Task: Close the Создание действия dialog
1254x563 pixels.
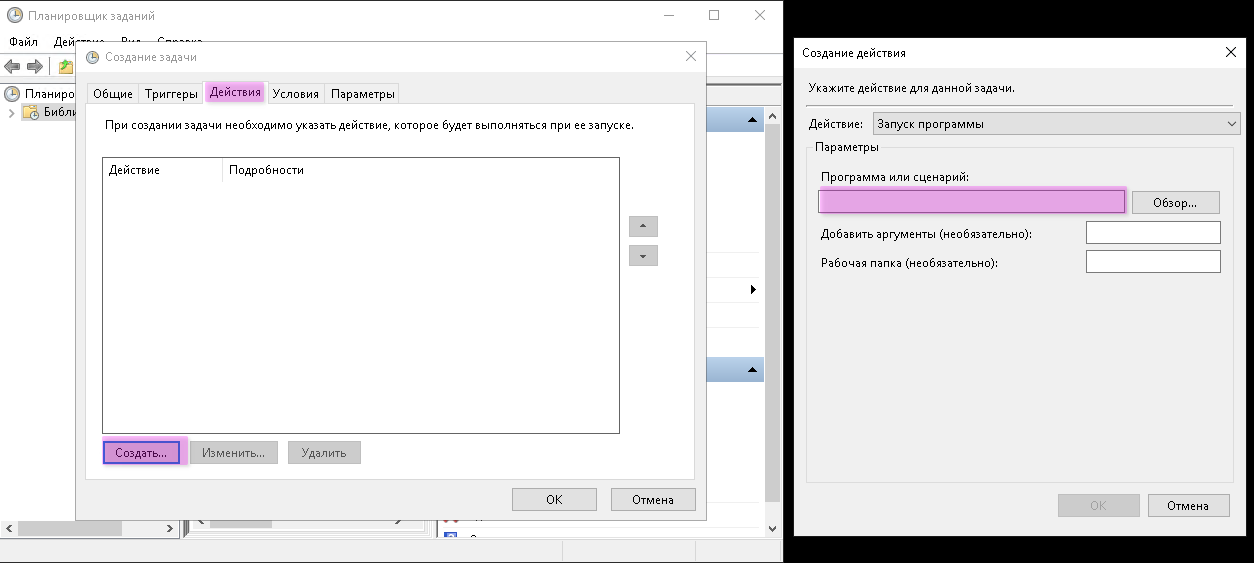Action: click(x=1230, y=52)
